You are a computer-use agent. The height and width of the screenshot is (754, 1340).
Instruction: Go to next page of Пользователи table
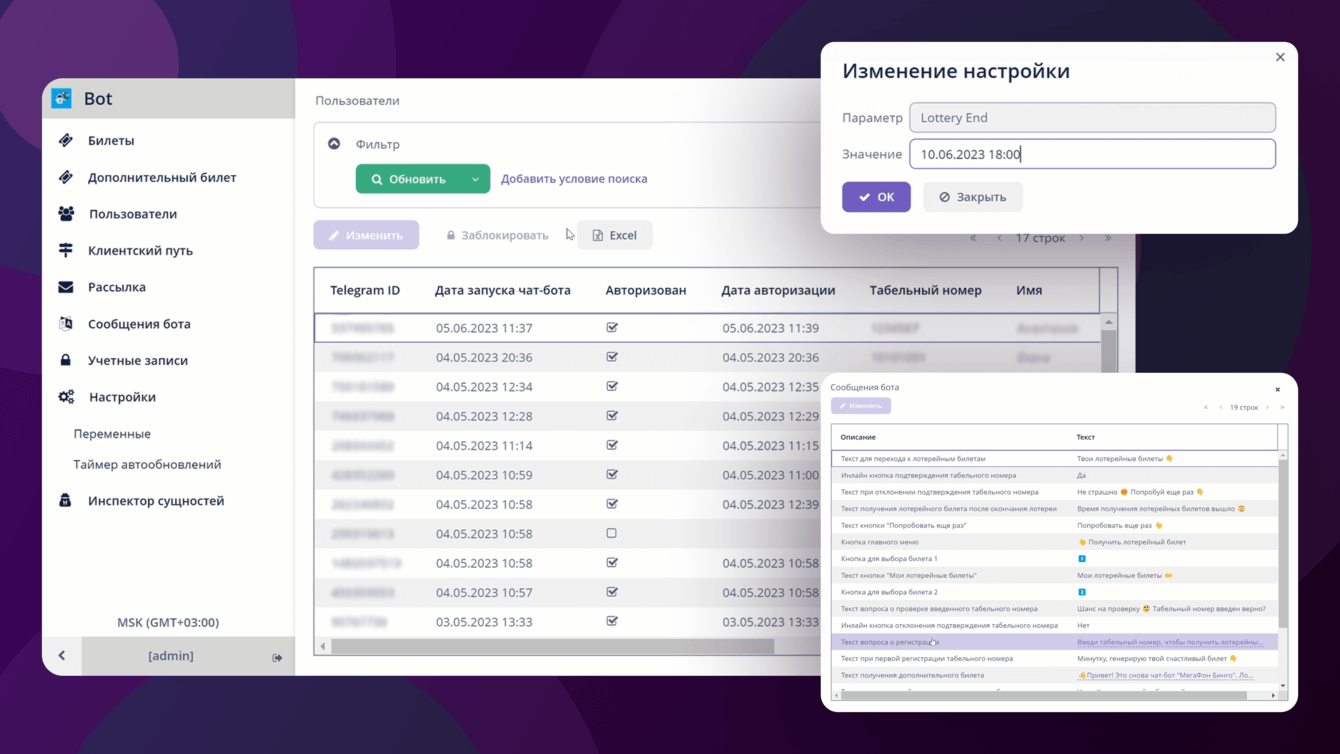pos(1081,238)
